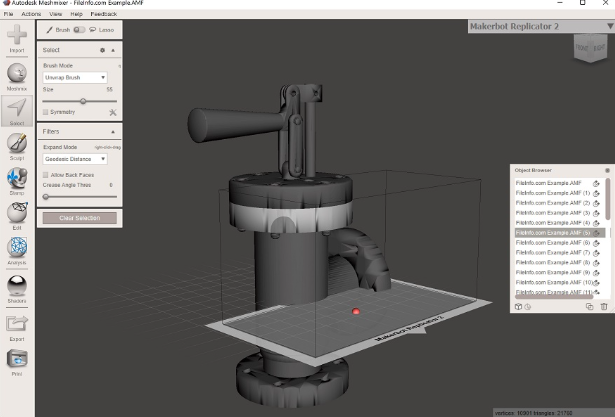Screen dimensions: 615x417
Task: Toggle visibility of FileInfo.com Example.AMF (9)
Action: 596,273
